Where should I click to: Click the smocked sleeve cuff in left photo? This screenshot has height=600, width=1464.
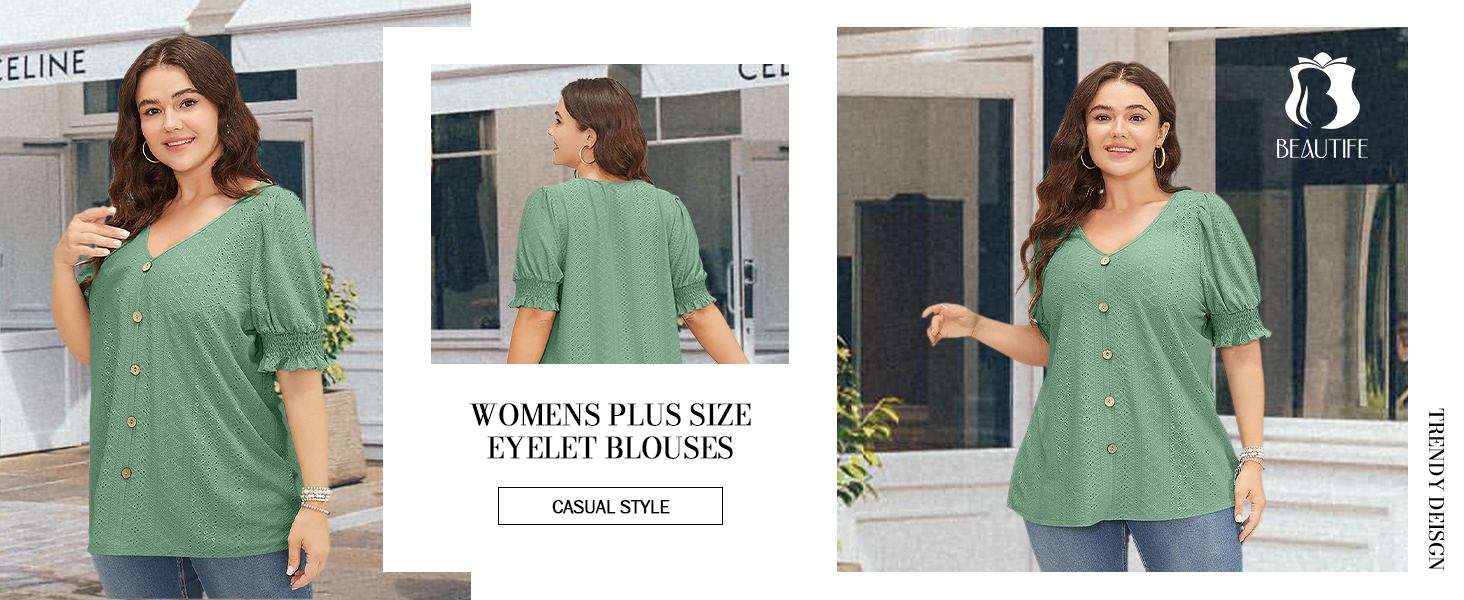(295, 349)
